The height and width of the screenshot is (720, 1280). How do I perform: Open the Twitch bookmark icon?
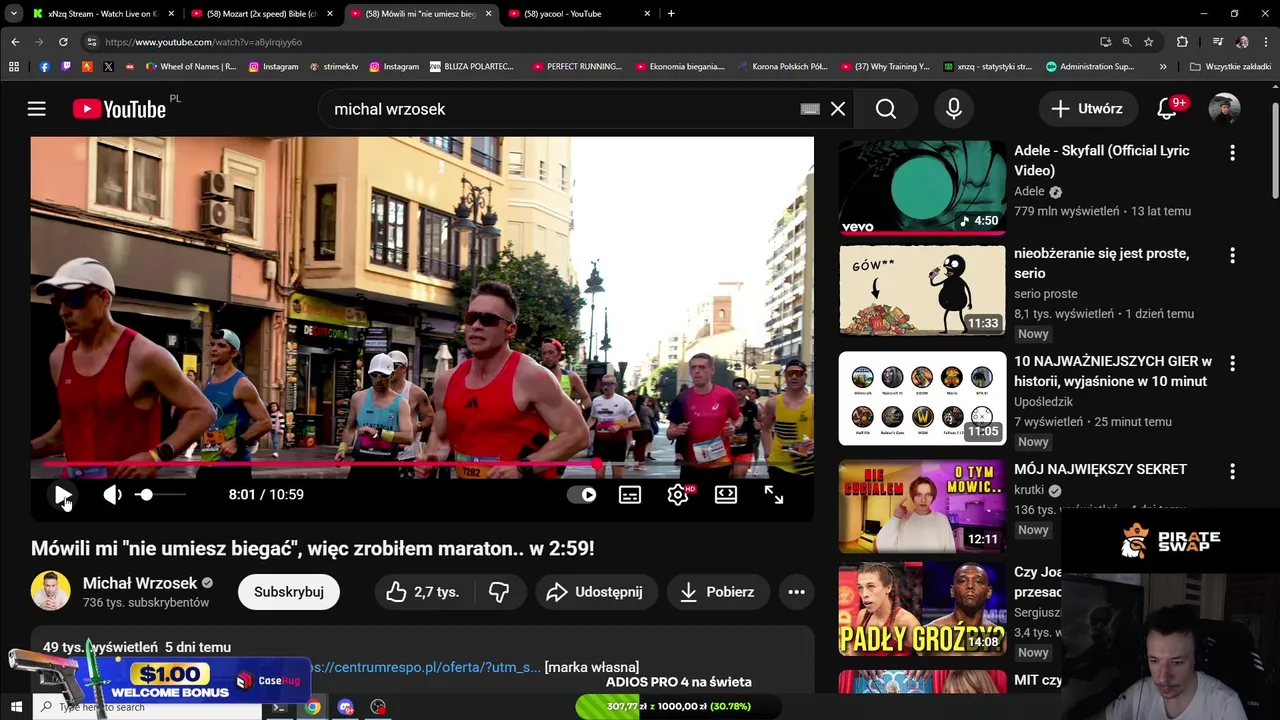pyautogui.click(x=66, y=67)
